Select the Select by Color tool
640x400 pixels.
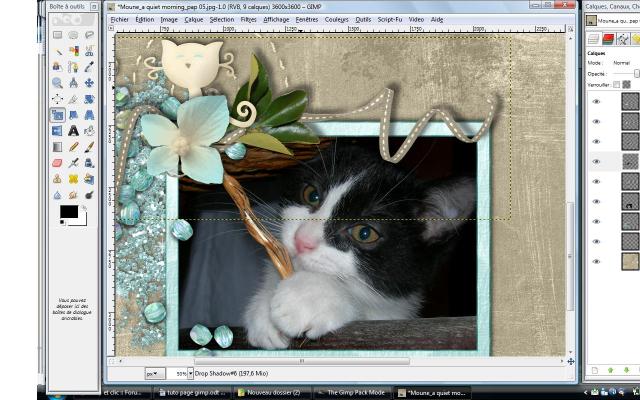(73, 51)
